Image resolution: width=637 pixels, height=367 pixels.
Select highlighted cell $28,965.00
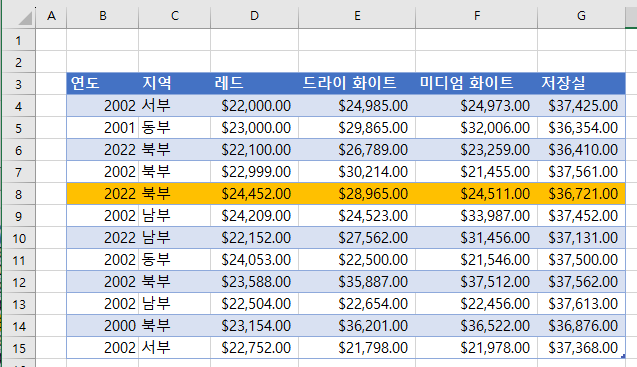click(357, 193)
